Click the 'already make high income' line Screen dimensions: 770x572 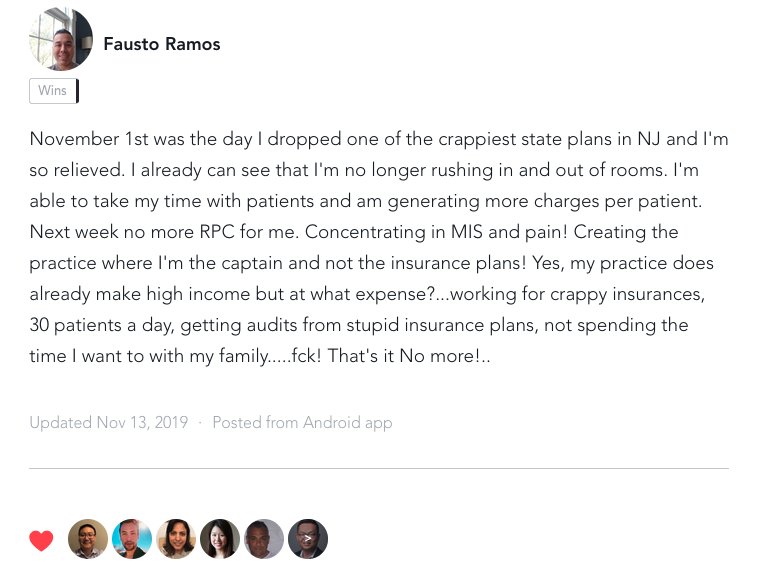pos(150,294)
